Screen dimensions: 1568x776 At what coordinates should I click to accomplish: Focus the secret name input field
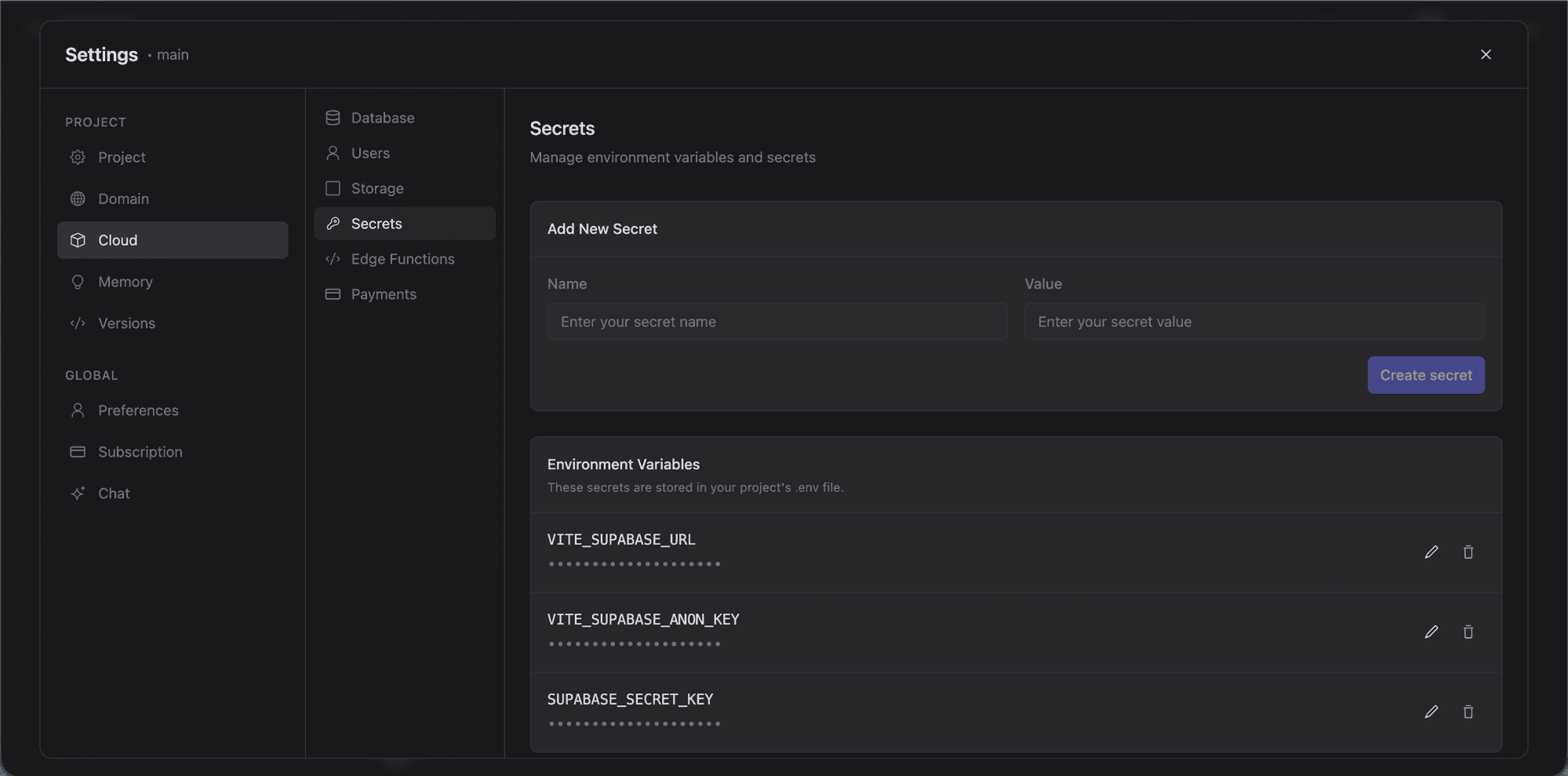coord(777,322)
